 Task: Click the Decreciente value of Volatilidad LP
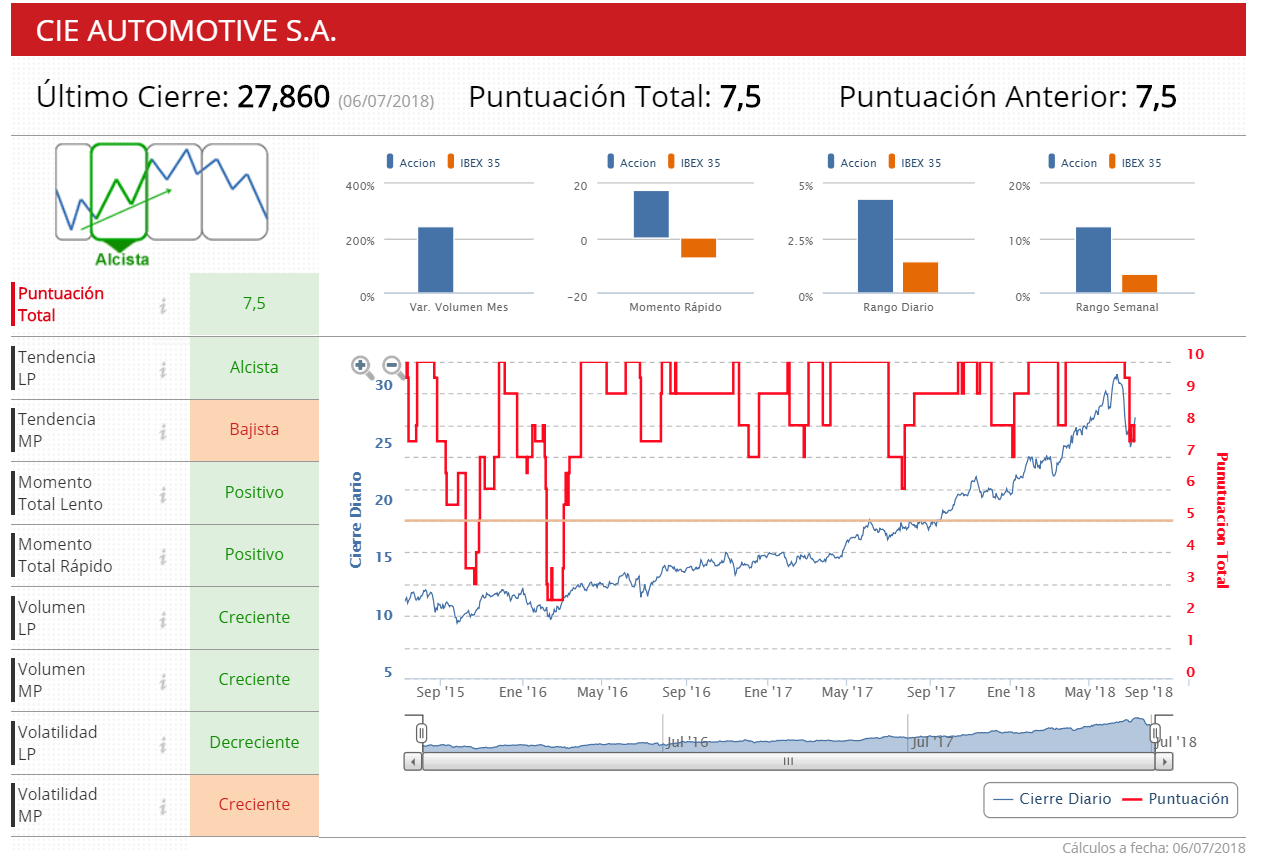[x=254, y=742]
